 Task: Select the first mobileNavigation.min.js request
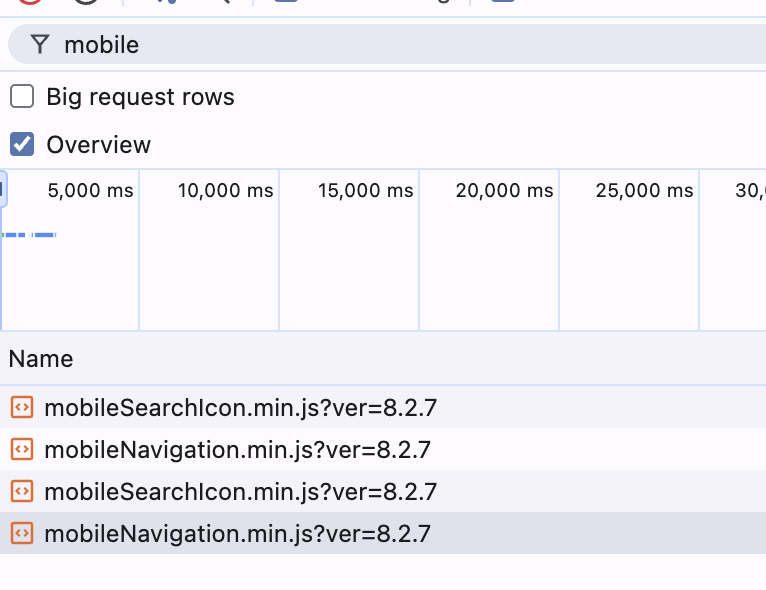point(237,449)
